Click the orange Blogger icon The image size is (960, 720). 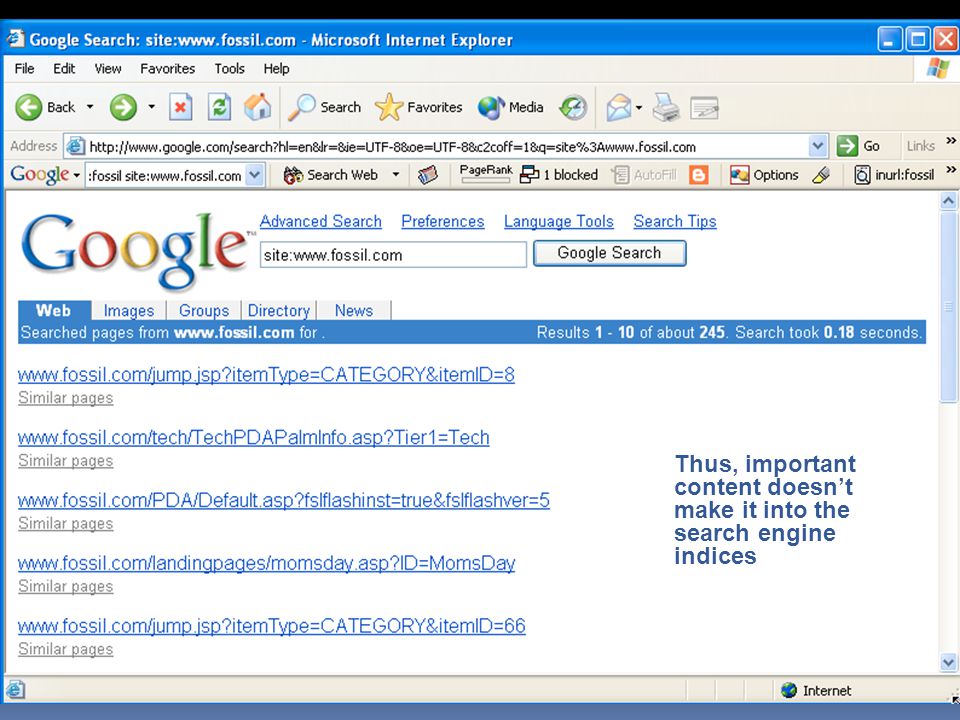pos(699,175)
